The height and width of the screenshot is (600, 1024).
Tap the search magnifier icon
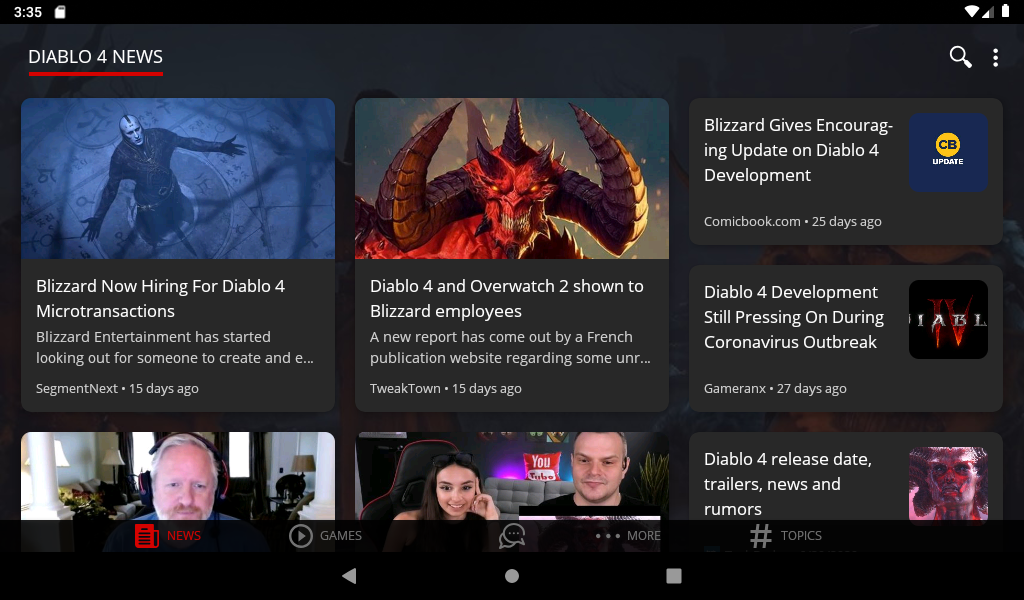[960, 57]
